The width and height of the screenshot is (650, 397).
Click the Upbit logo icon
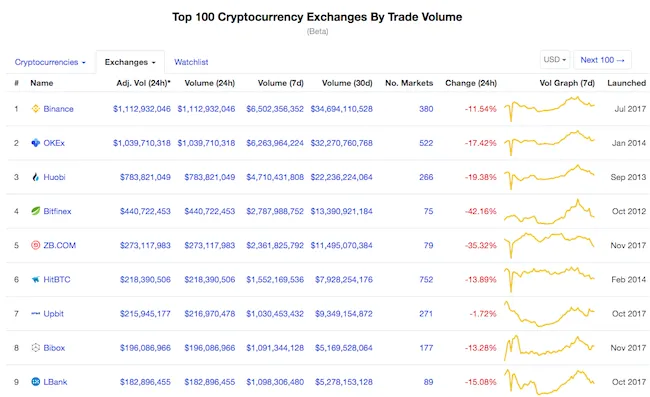[x=36, y=314]
